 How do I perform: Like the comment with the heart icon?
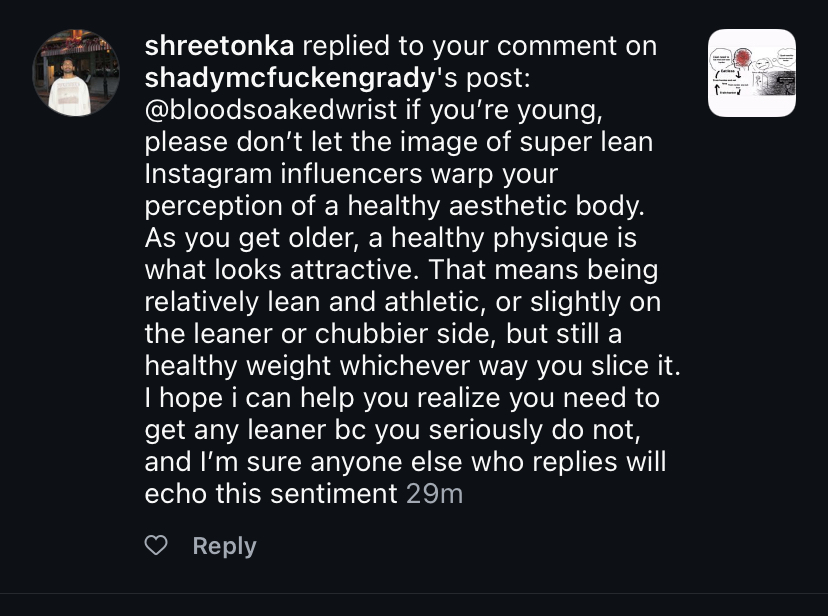[x=156, y=546]
